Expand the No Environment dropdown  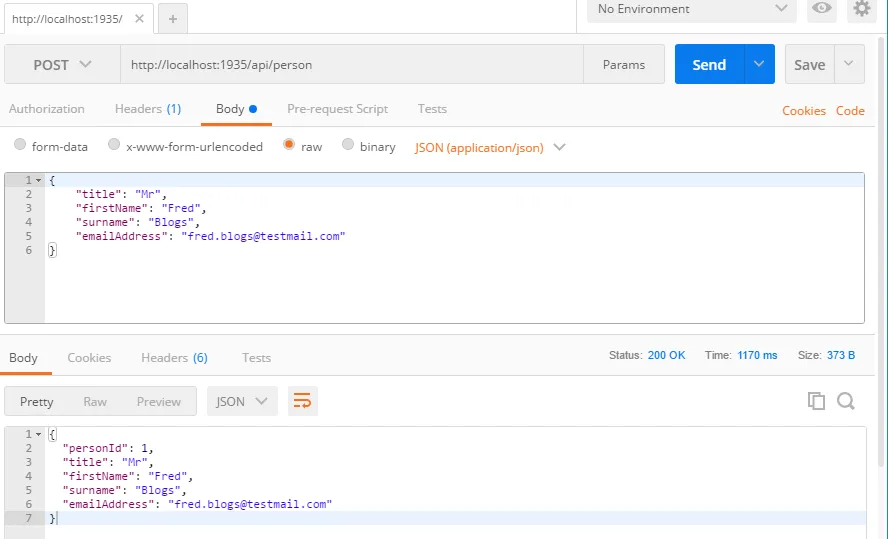692,9
